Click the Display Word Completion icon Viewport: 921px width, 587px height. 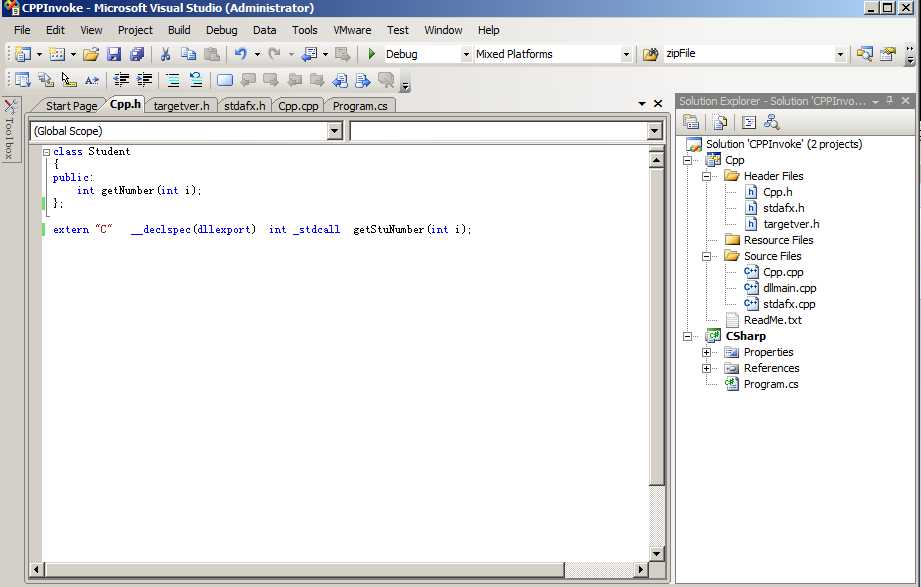pos(92,80)
